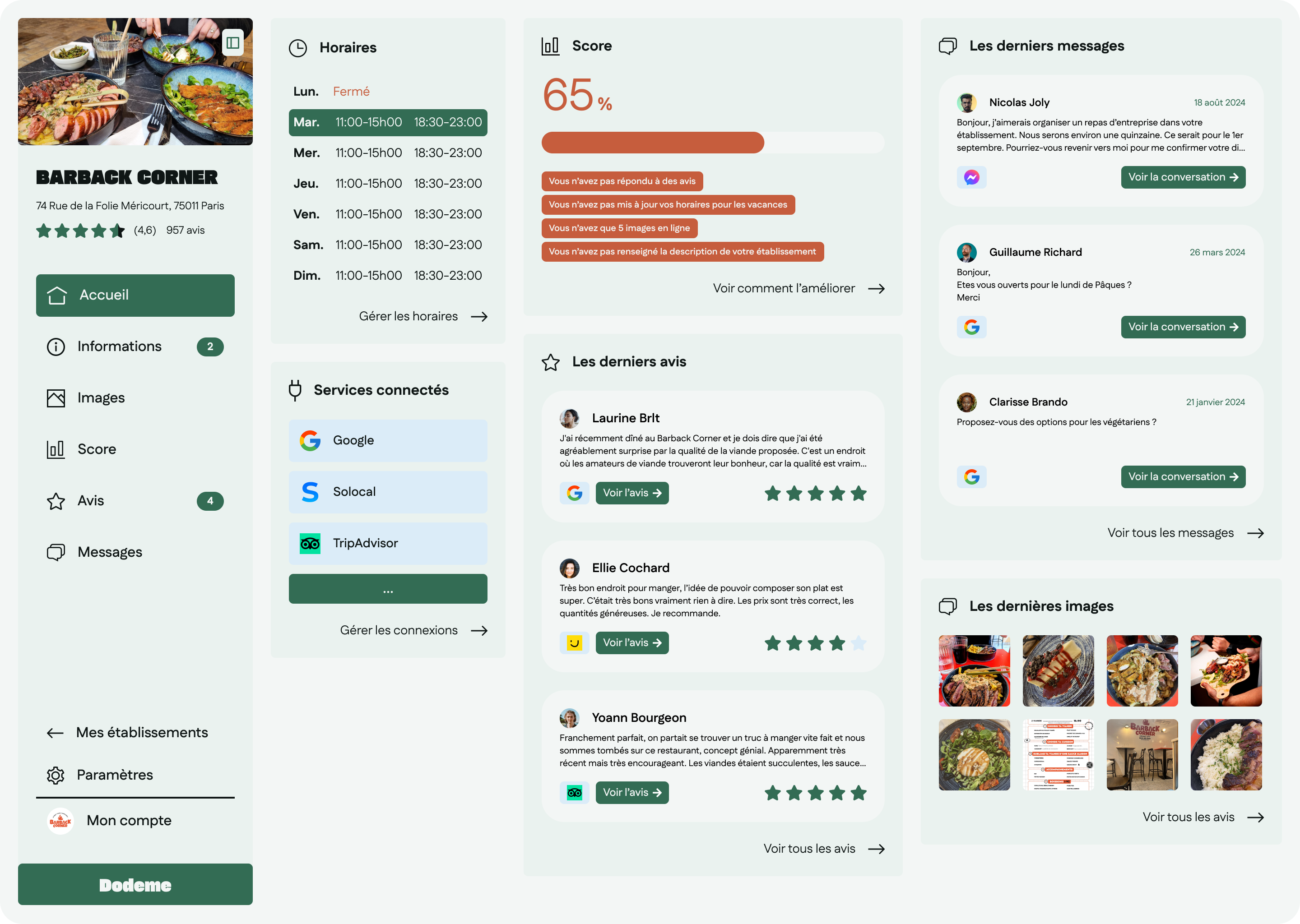Image resolution: width=1300 pixels, height=924 pixels.
Task: Click the 65% score progress bar
Action: click(712, 143)
